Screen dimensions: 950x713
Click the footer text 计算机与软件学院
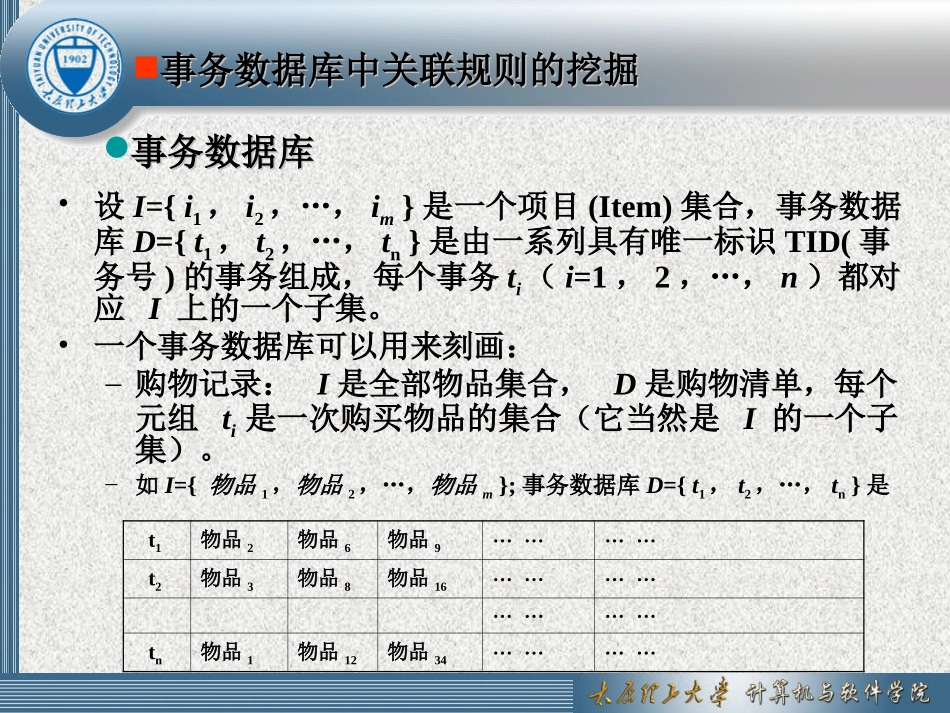[837, 693]
